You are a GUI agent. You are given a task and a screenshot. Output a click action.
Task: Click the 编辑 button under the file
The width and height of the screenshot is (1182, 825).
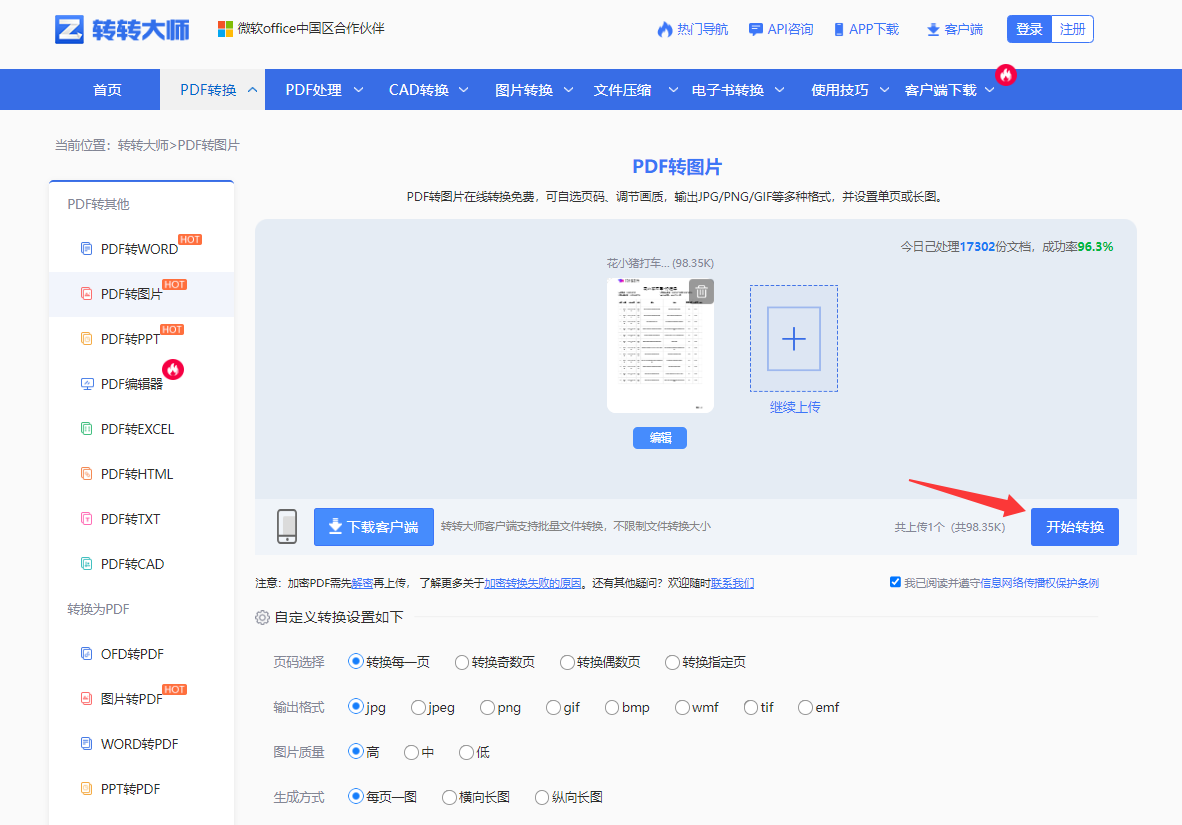660,437
